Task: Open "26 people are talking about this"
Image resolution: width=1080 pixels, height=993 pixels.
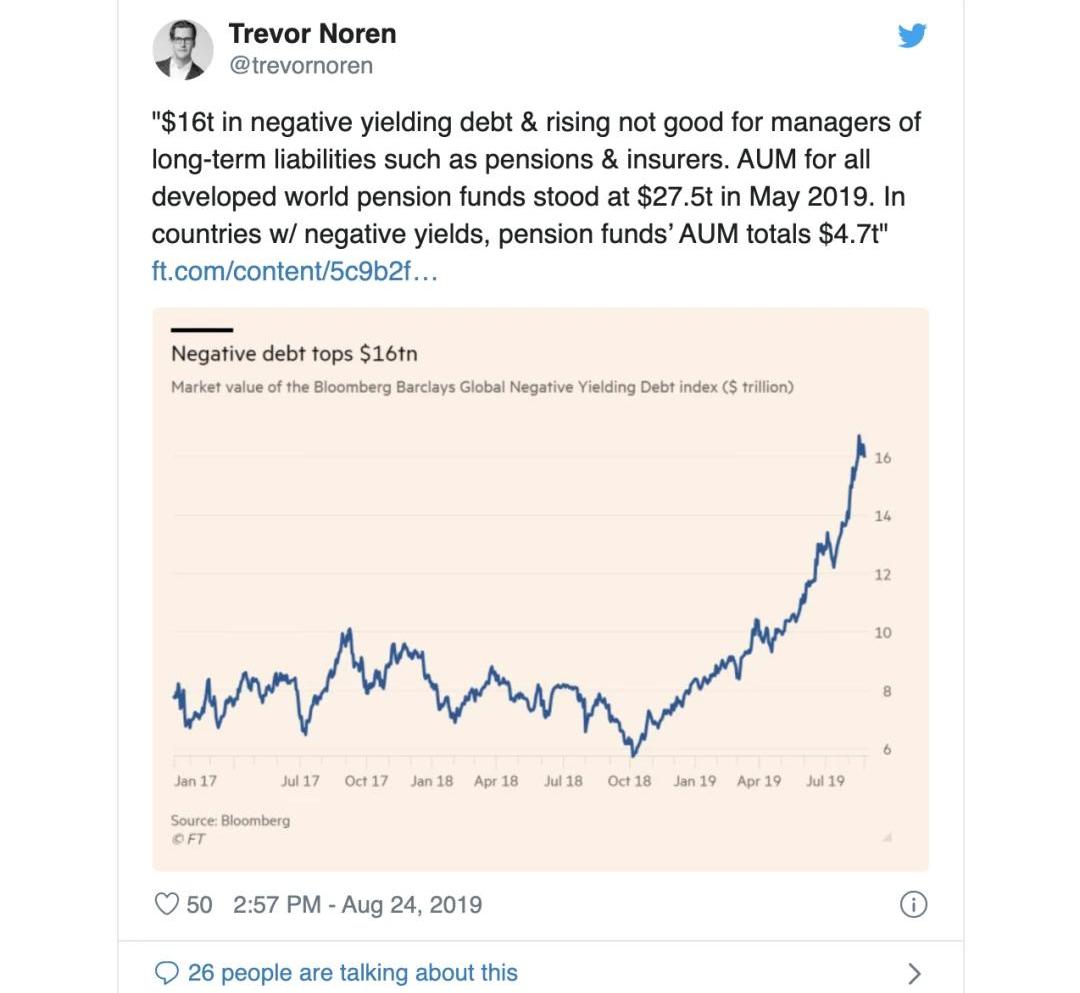Action: pyautogui.click(x=353, y=972)
